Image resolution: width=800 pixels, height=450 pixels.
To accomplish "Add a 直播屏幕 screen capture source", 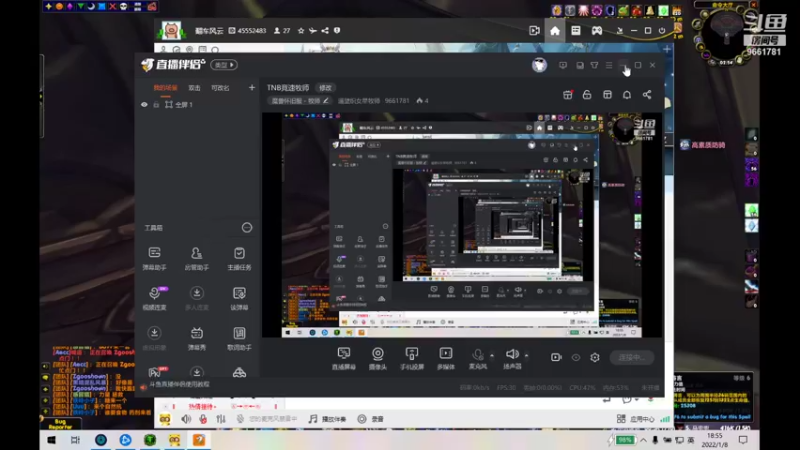I will click(343, 358).
